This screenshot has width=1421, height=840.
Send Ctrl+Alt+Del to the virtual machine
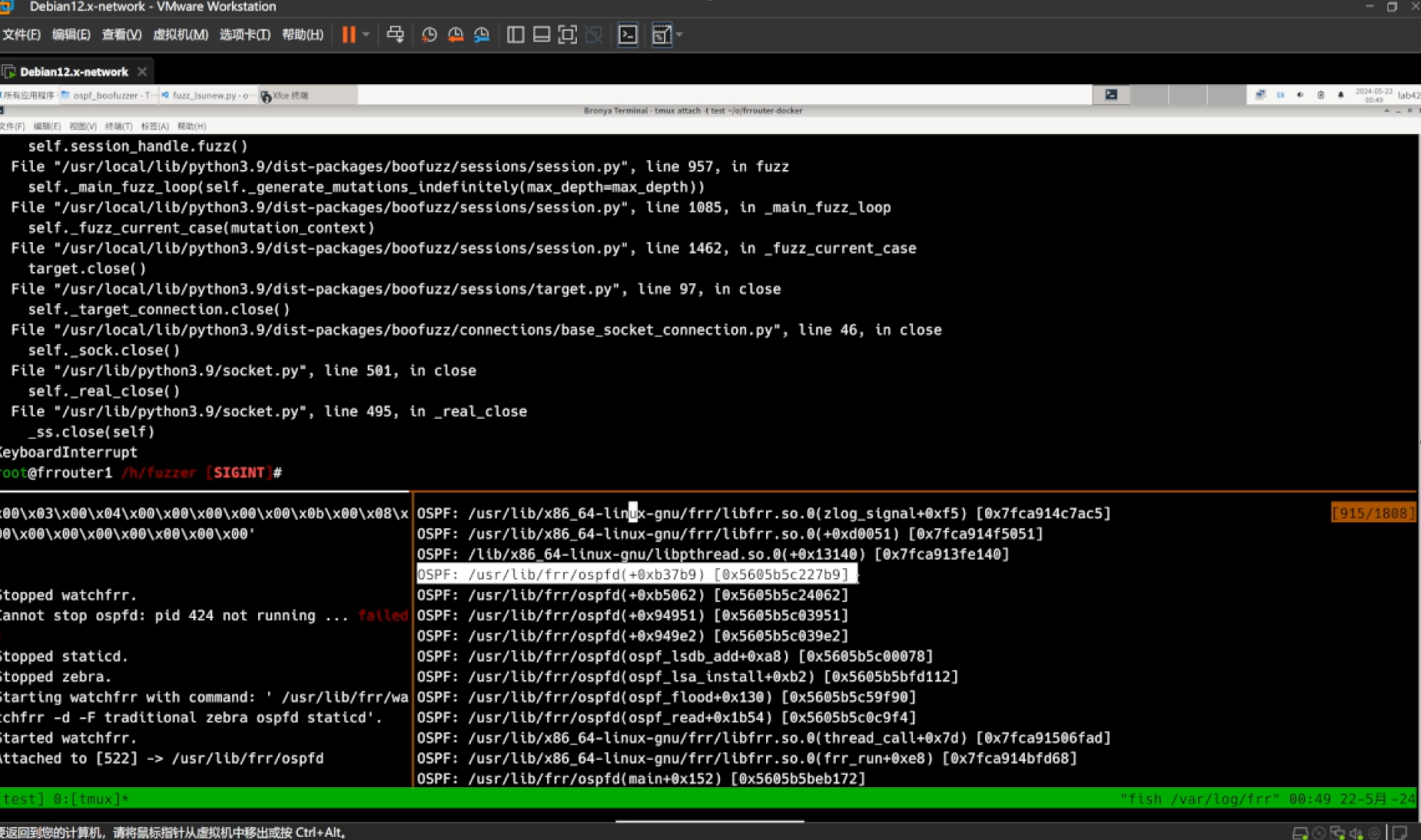(395, 34)
